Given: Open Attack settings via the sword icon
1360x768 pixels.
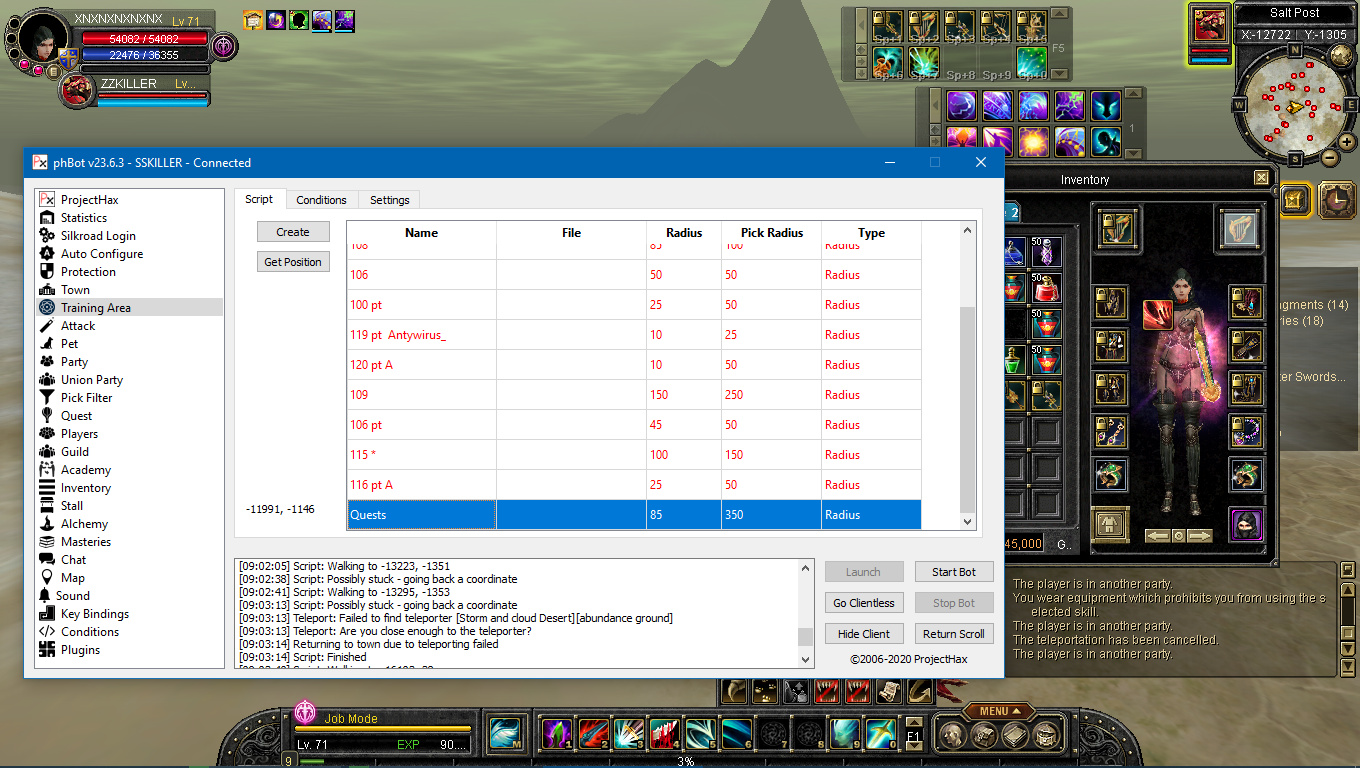Looking at the screenshot, I should [47, 326].
